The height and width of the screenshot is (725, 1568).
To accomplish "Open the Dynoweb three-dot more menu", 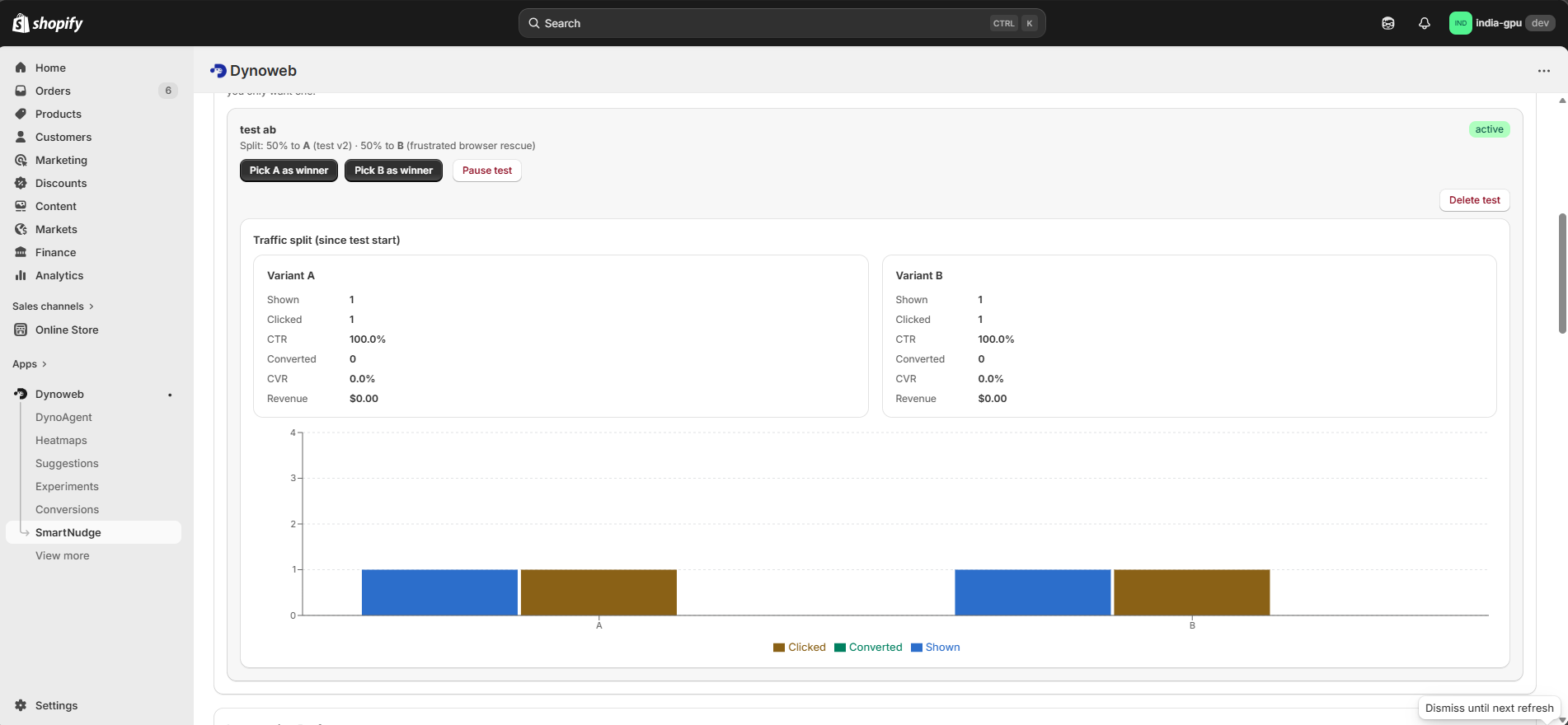I will click(x=1543, y=71).
